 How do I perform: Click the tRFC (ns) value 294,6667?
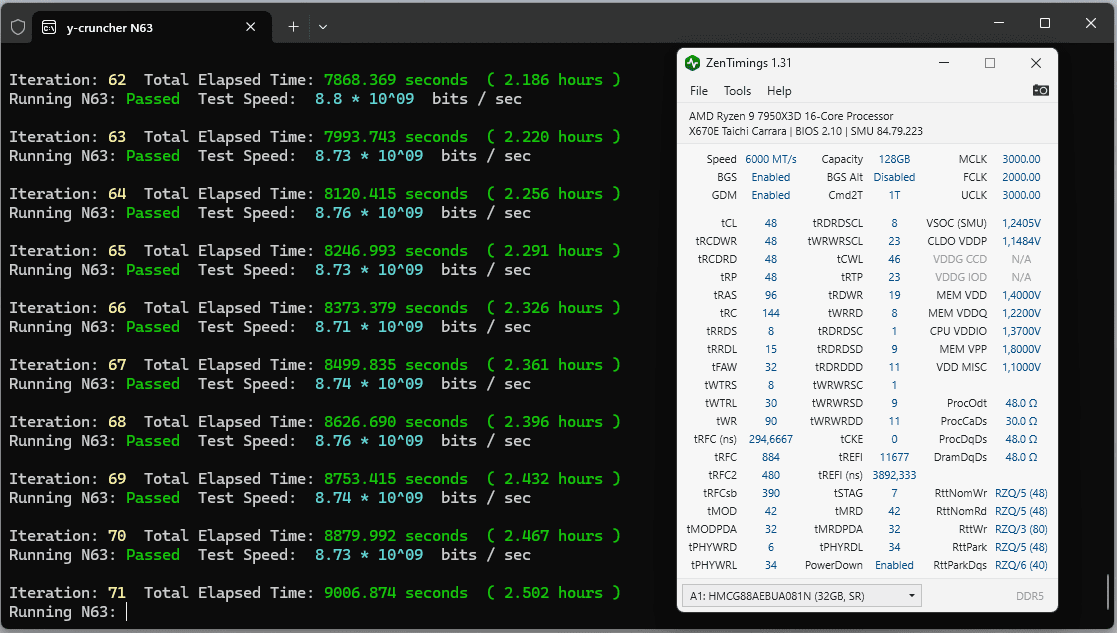click(771, 439)
